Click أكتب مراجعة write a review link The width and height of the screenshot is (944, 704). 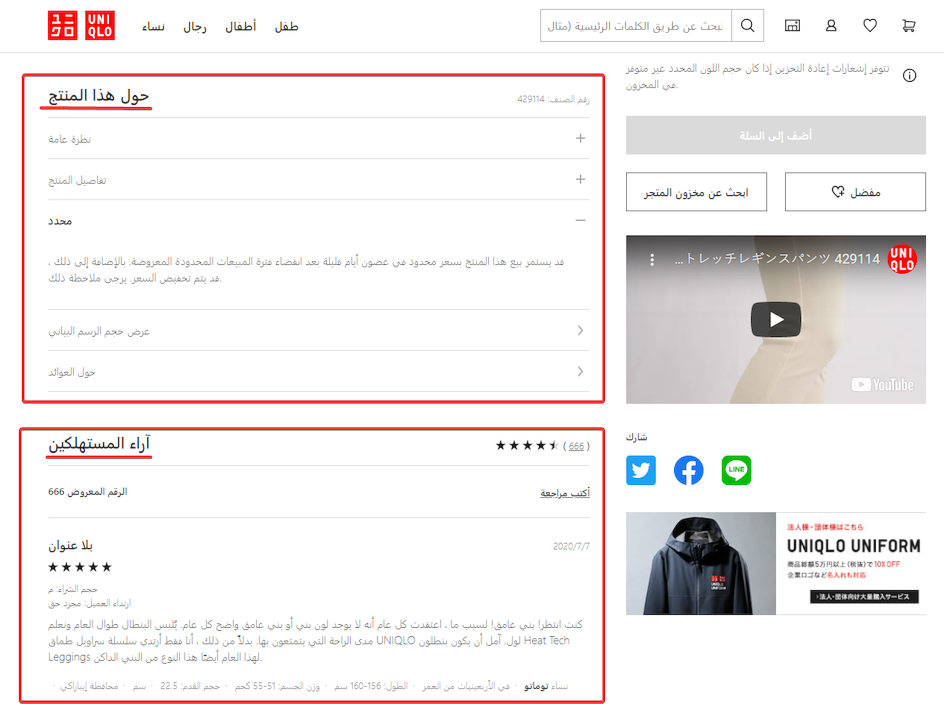(565, 493)
